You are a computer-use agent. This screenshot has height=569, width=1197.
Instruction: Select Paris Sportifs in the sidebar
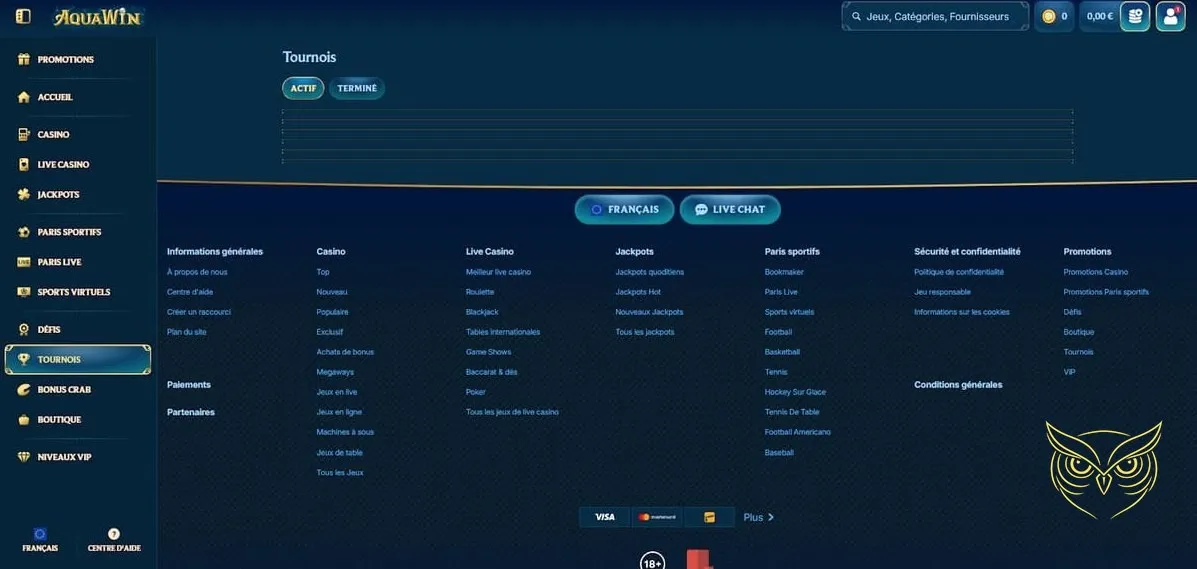tap(69, 232)
